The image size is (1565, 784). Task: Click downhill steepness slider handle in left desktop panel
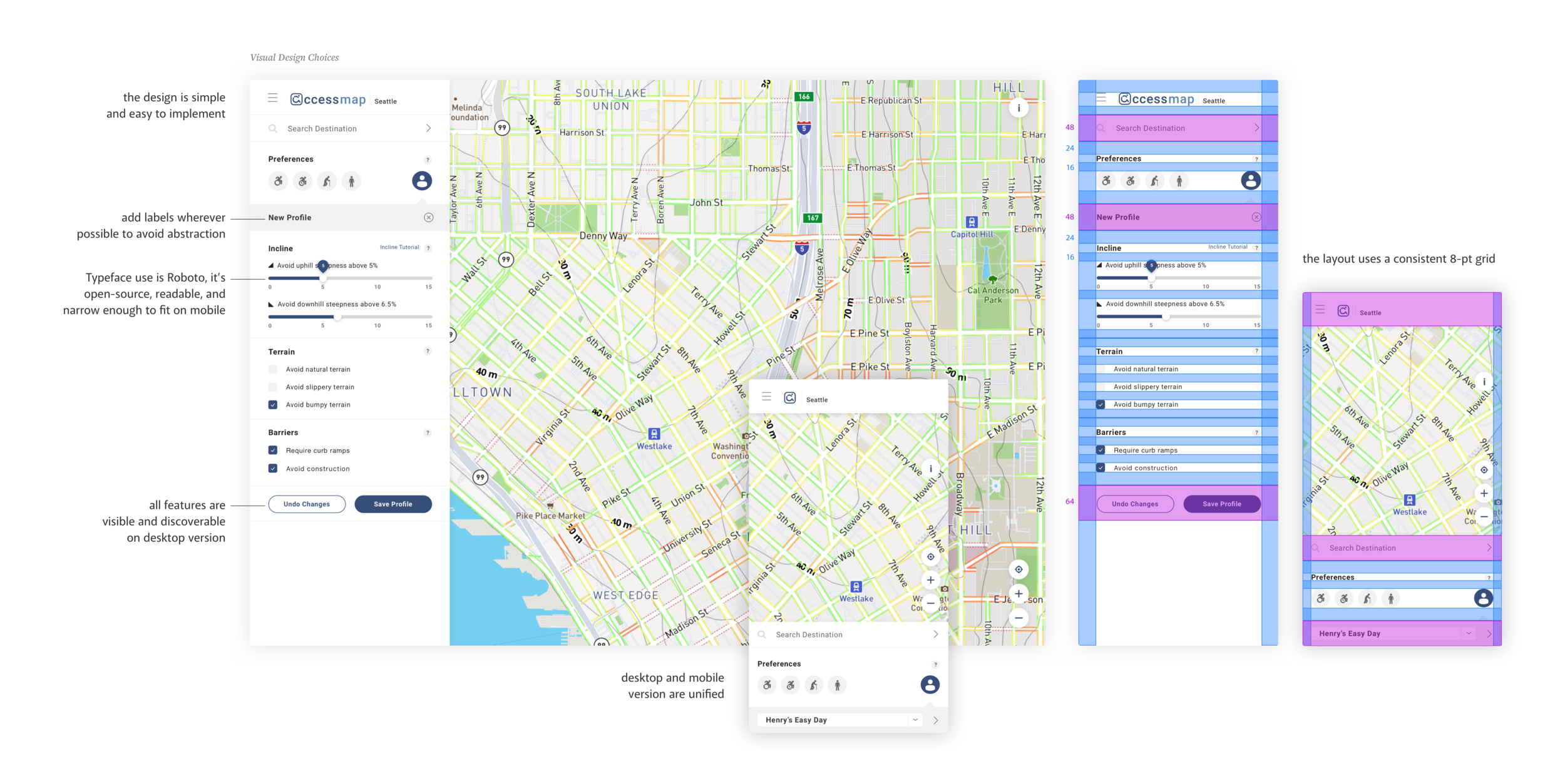(337, 317)
